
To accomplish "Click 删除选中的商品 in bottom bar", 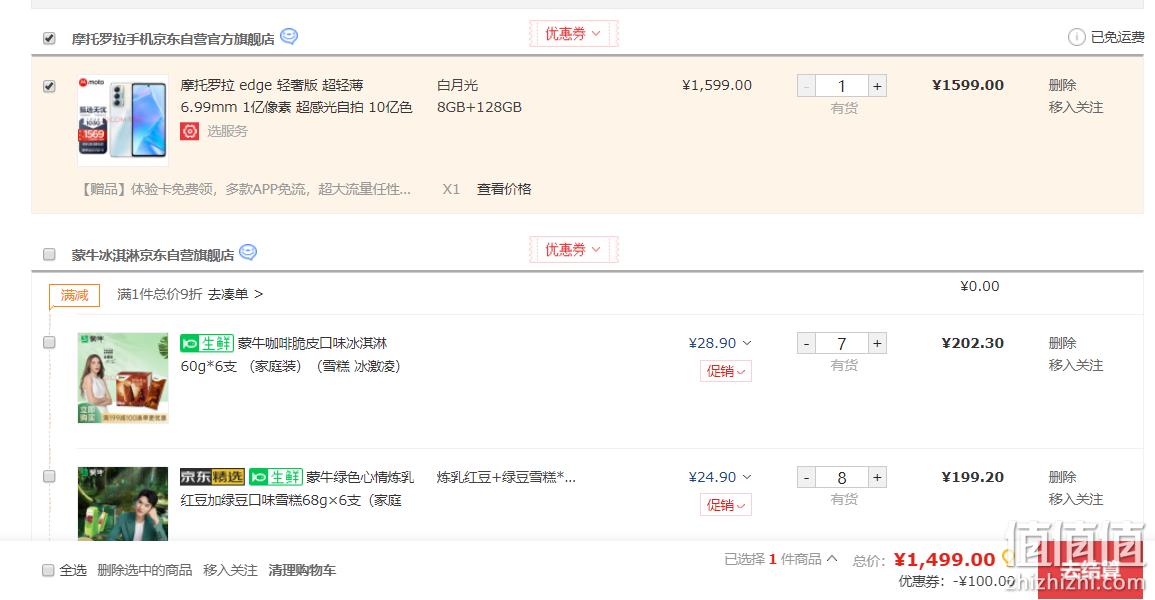I will tap(144, 571).
